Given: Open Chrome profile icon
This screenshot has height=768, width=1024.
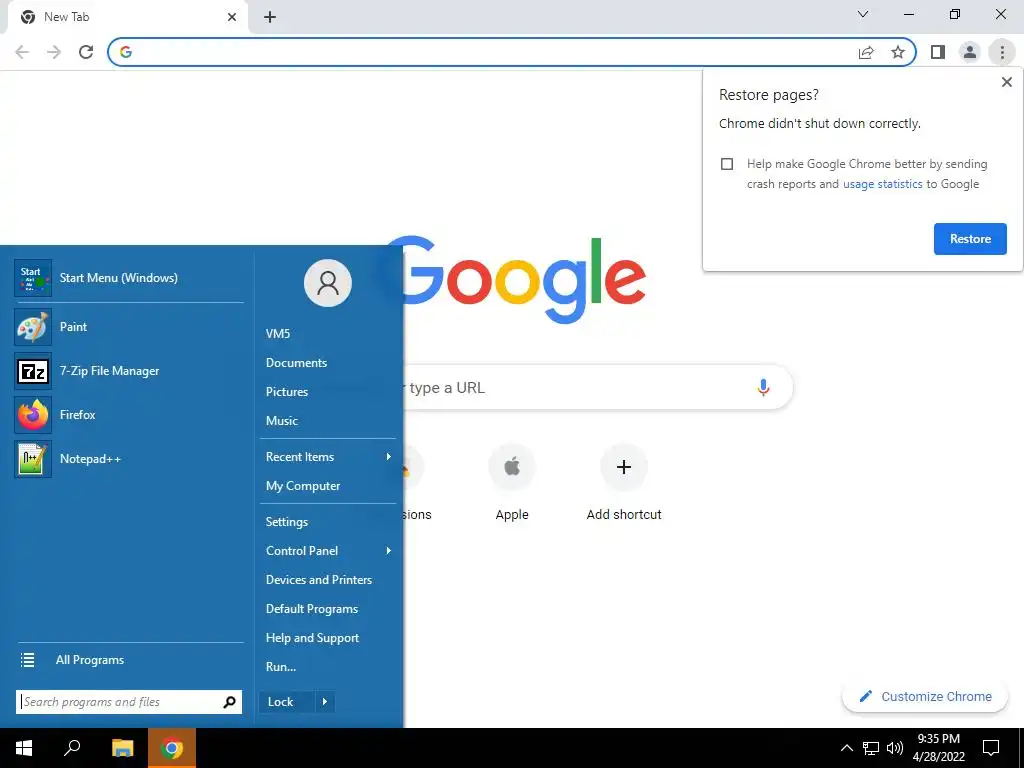Looking at the screenshot, I should tap(970, 52).
